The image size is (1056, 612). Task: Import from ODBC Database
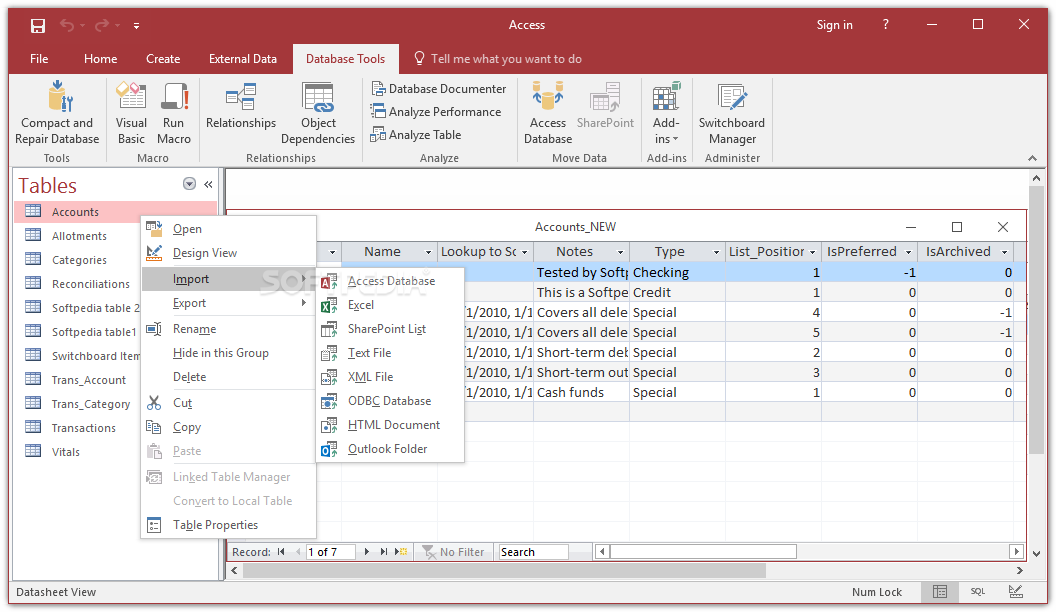coord(390,401)
